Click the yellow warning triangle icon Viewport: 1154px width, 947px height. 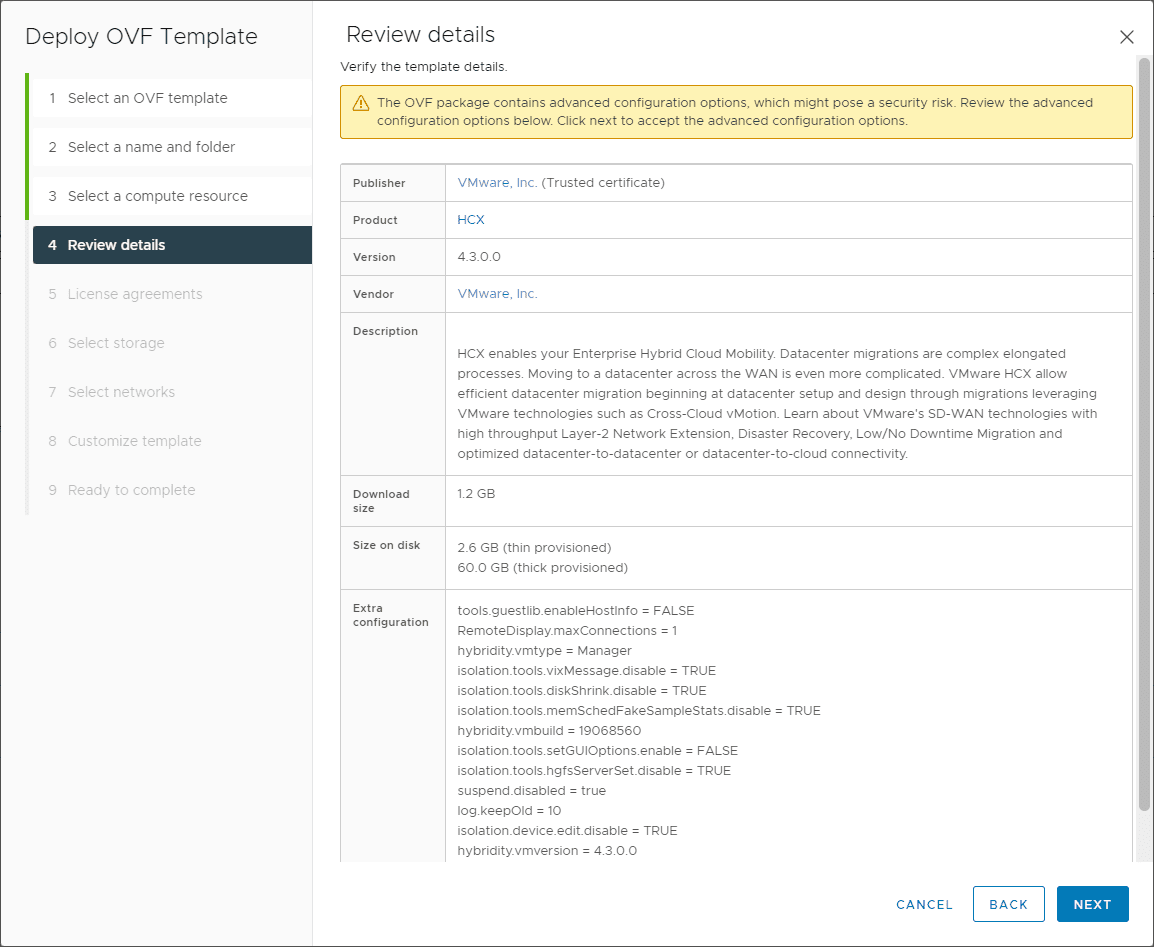361,104
